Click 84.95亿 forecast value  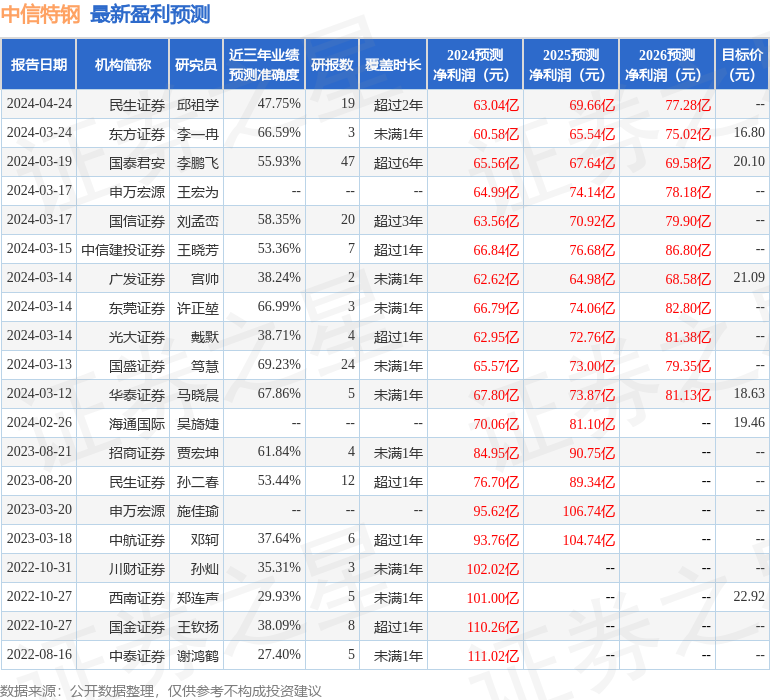click(495, 452)
